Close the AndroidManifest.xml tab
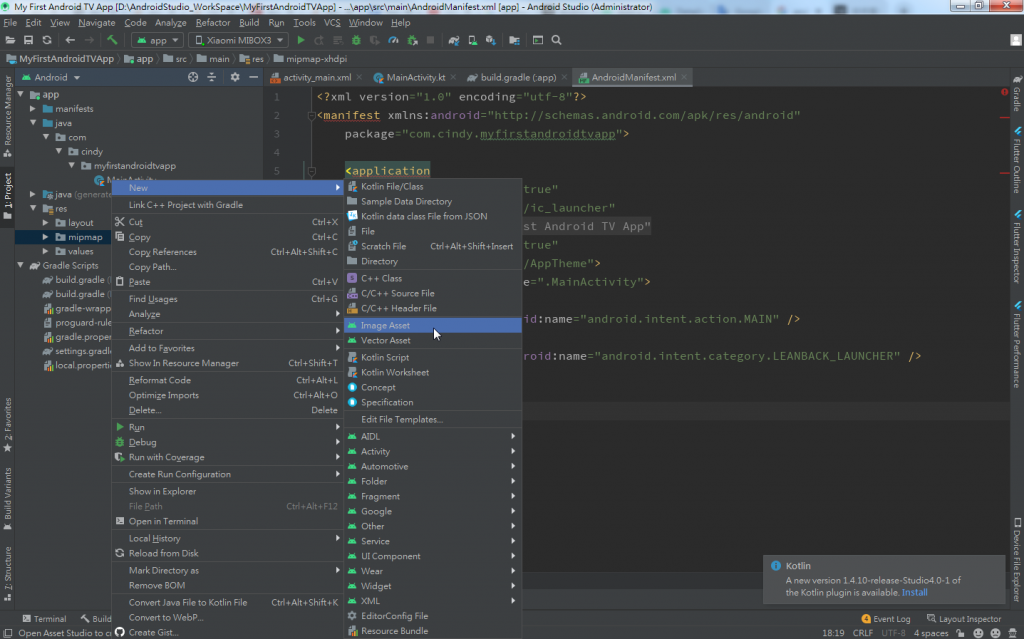The width and height of the screenshot is (1024, 639). pyautogui.click(x=684, y=77)
